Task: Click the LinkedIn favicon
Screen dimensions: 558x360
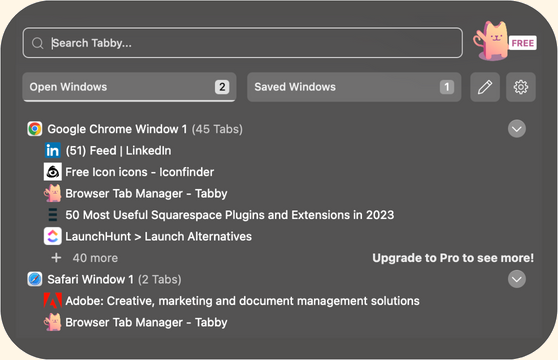Action: click(x=53, y=150)
